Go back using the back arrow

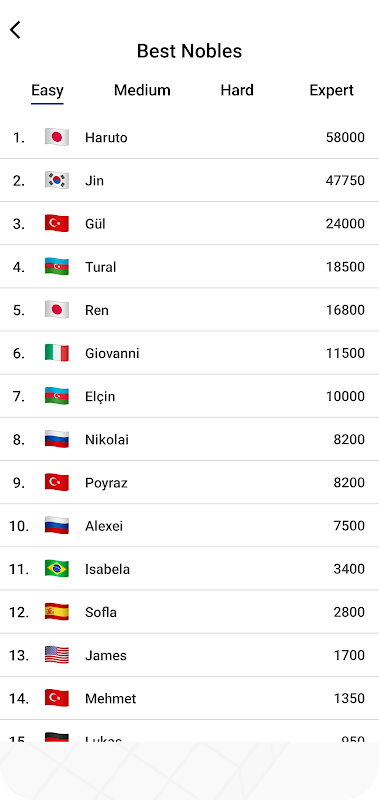(15, 30)
